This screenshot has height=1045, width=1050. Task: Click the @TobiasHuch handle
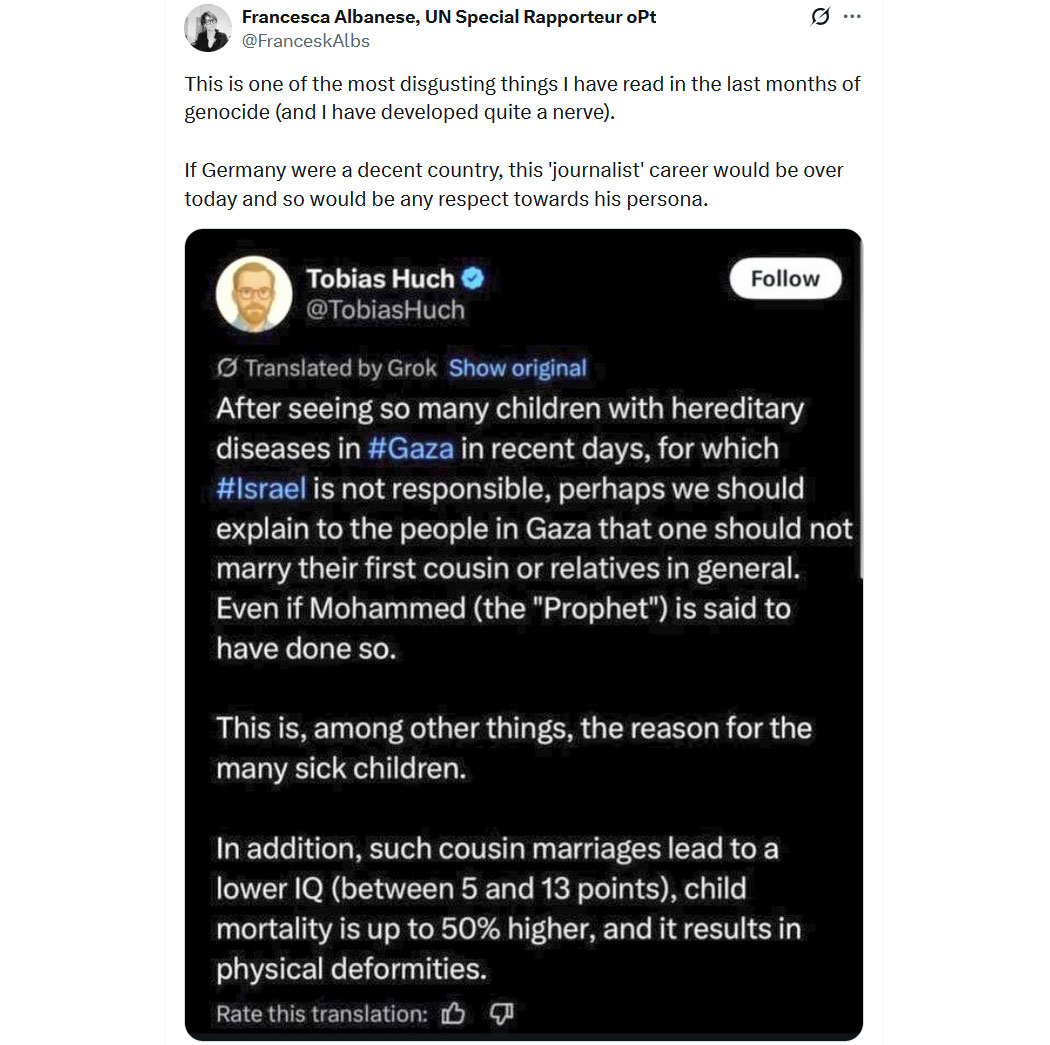385,310
